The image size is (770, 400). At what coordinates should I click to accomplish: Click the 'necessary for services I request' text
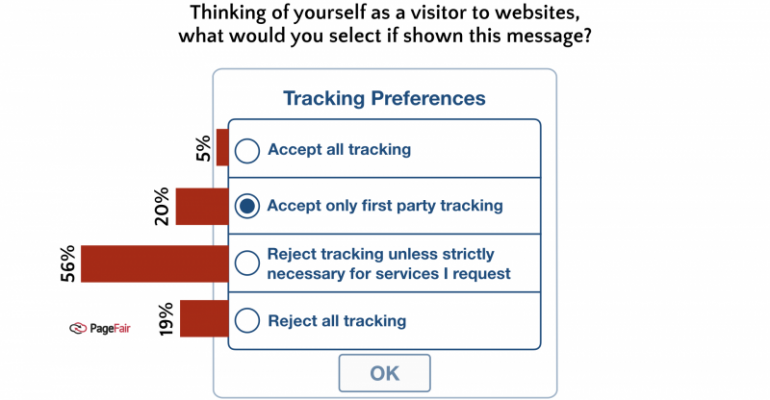coord(389,274)
